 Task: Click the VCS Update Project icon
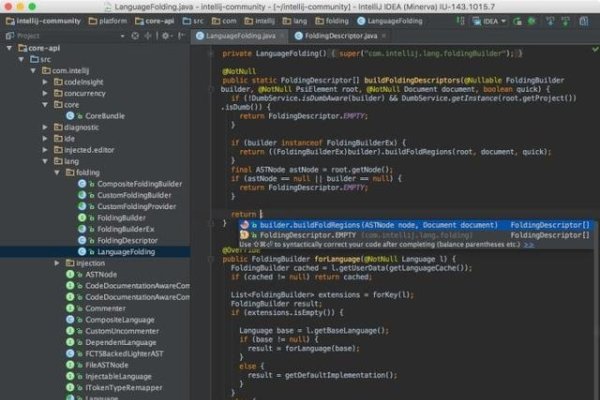point(550,21)
